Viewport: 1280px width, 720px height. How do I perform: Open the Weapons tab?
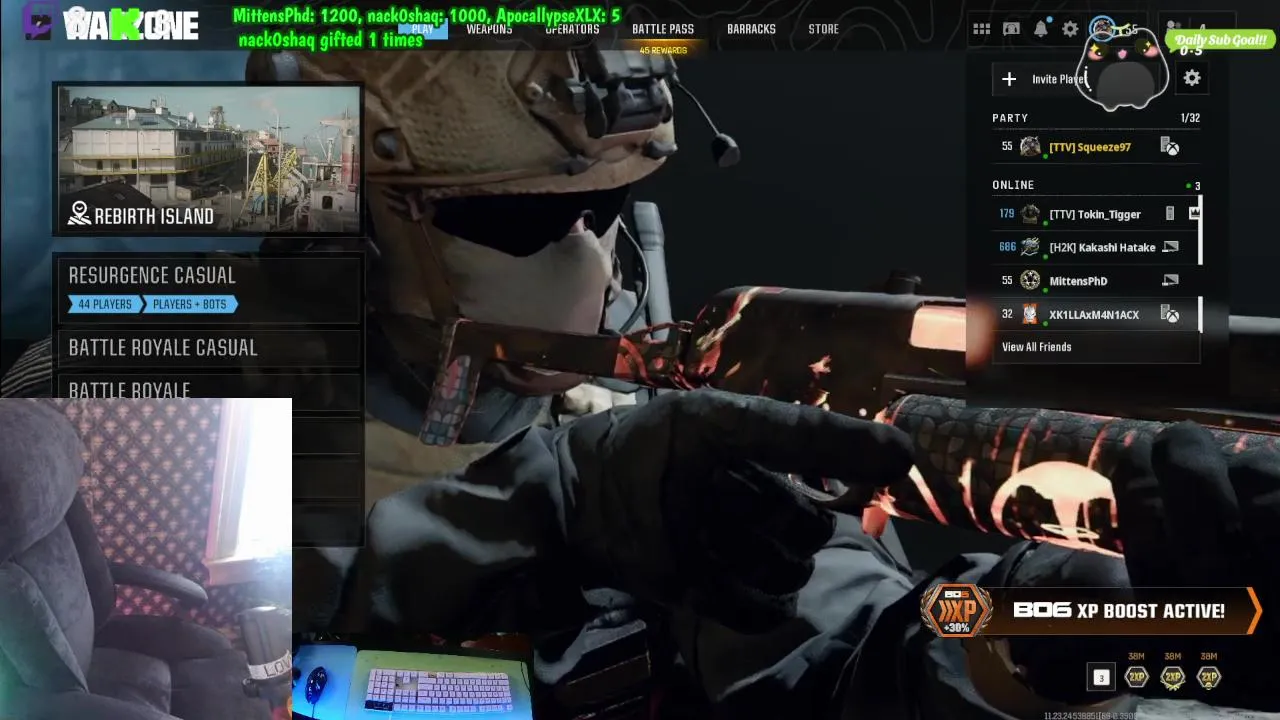pos(489,29)
